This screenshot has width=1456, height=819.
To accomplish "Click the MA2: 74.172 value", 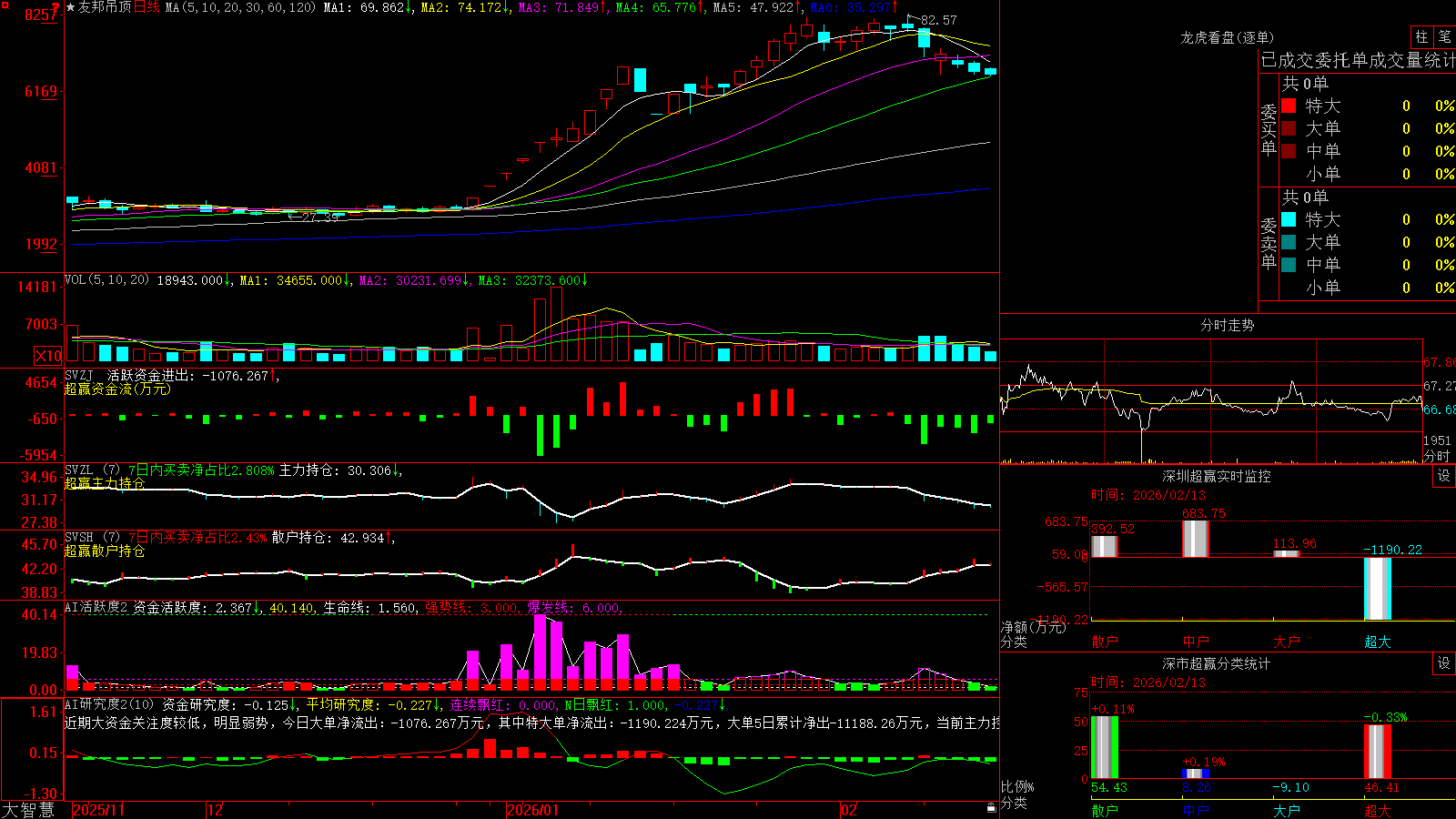I will click(x=460, y=7).
